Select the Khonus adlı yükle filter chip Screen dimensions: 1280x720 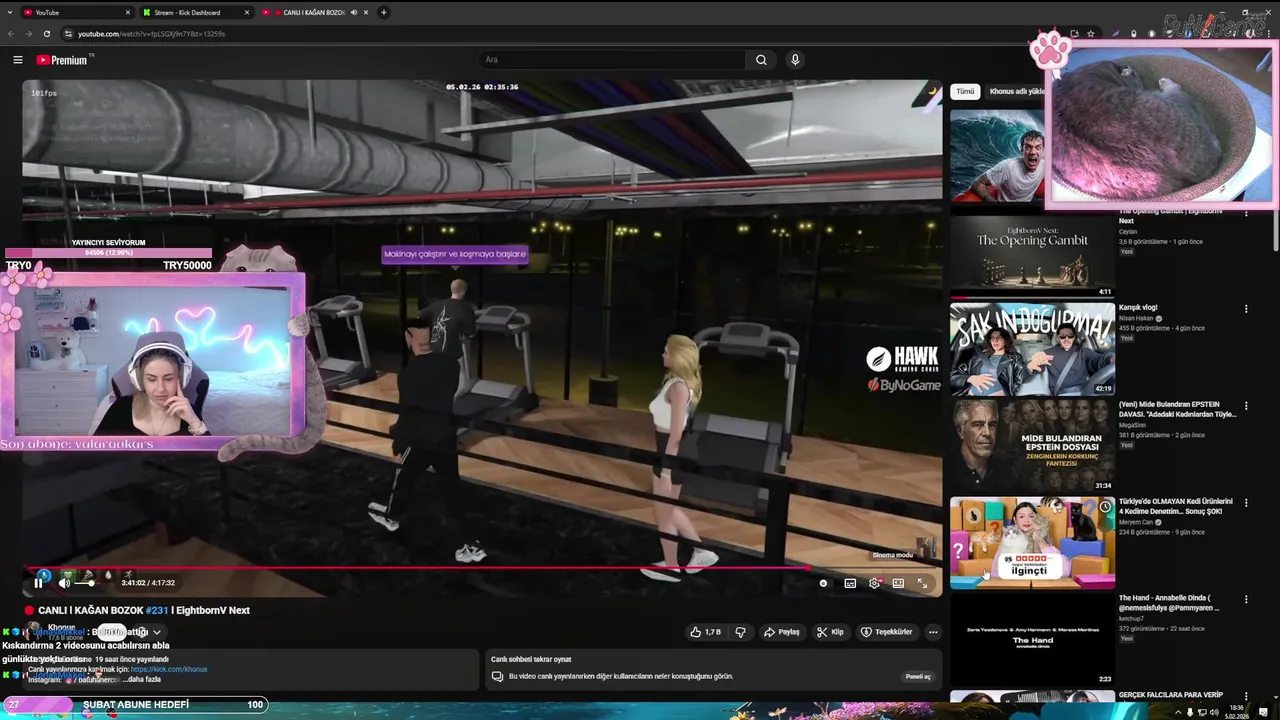pyautogui.click(x=1016, y=91)
